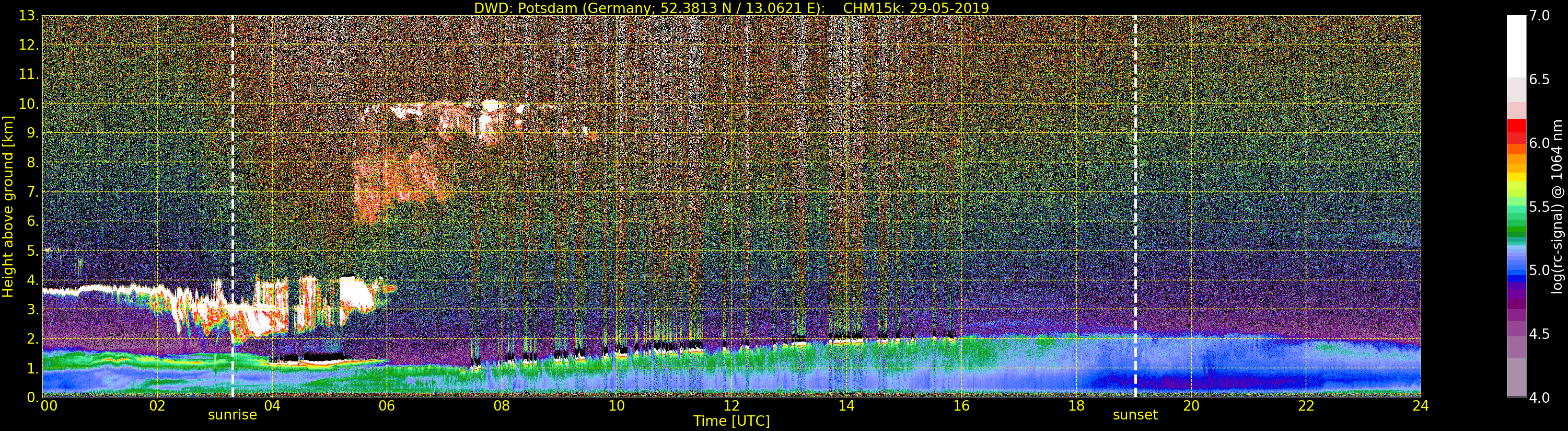The height and width of the screenshot is (431, 1568).
Task: Click the colorbar tick label '6.0'
Action: click(1540, 143)
